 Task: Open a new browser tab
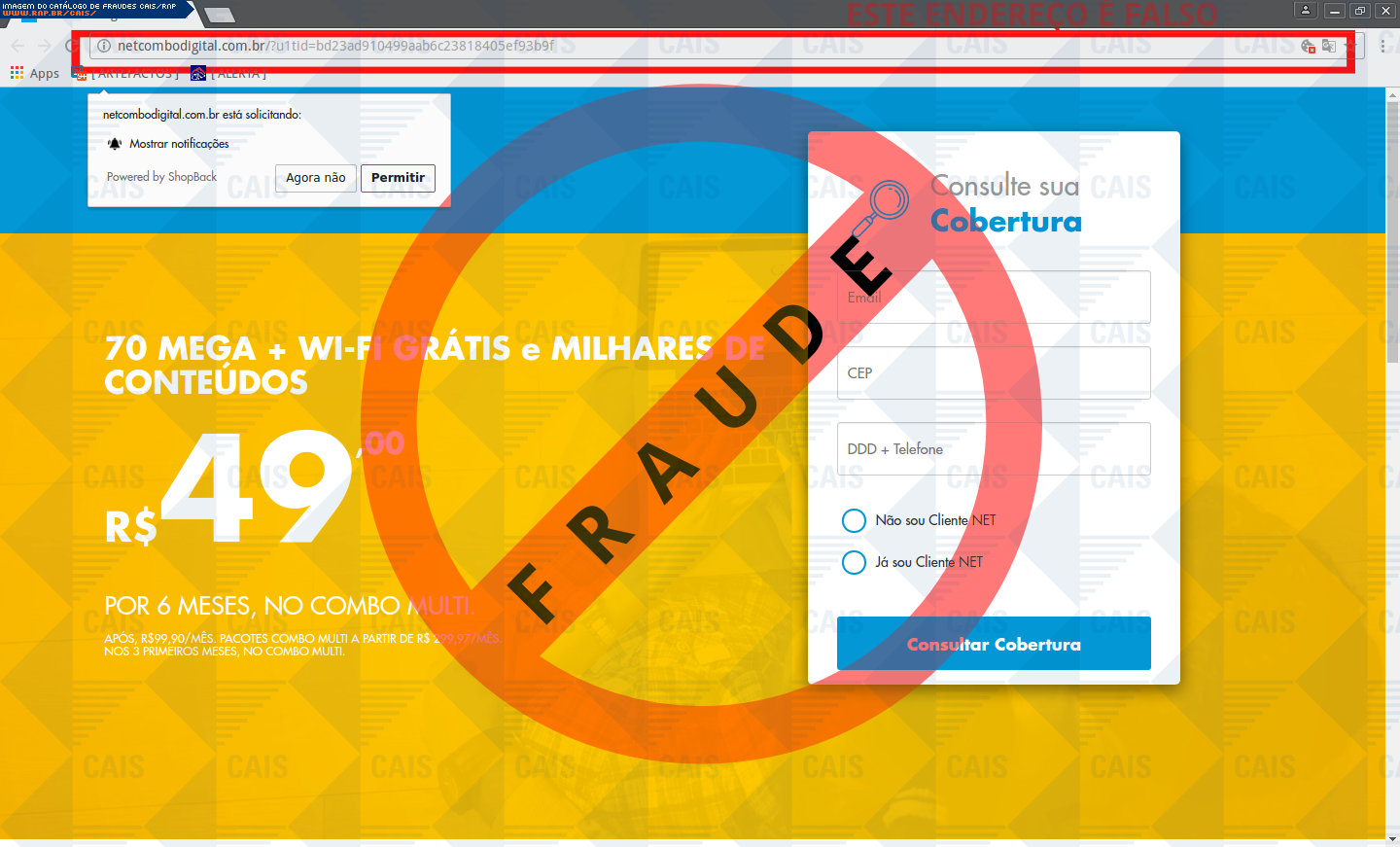(x=219, y=15)
